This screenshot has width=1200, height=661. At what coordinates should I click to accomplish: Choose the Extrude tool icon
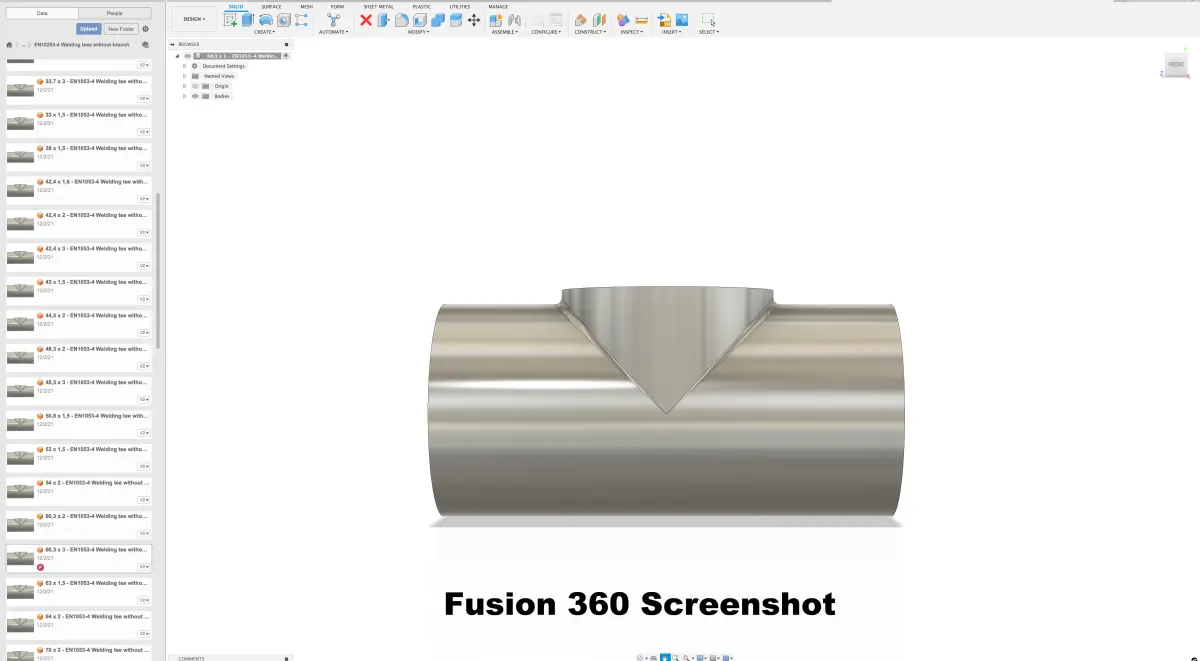[248, 20]
